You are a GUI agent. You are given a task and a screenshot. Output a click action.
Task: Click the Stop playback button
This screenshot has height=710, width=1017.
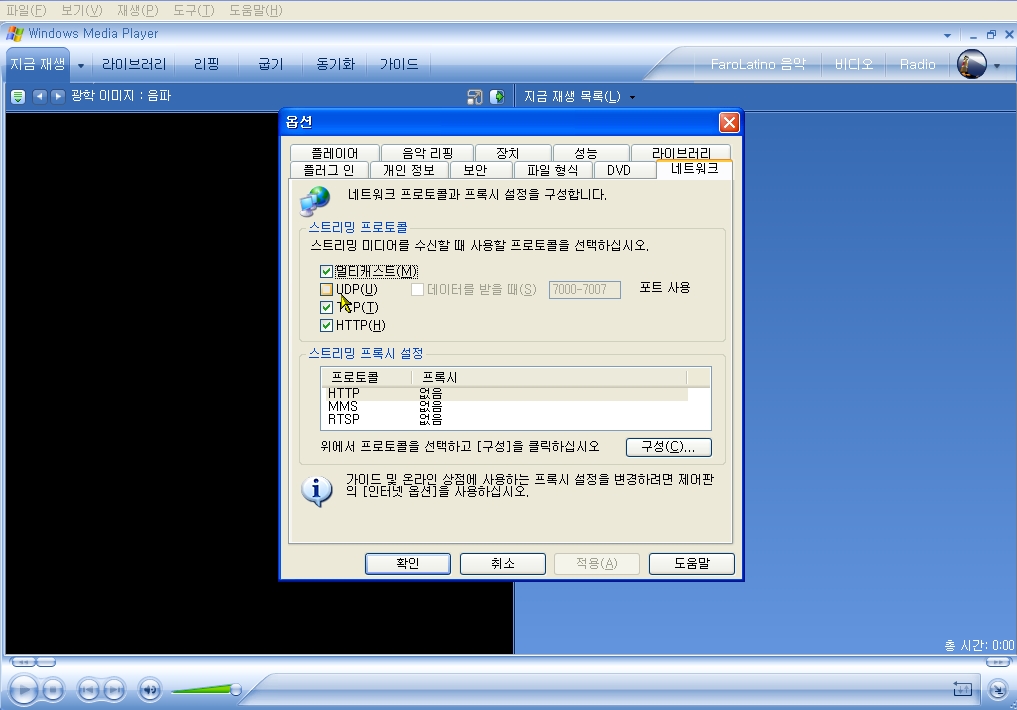coord(54,689)
